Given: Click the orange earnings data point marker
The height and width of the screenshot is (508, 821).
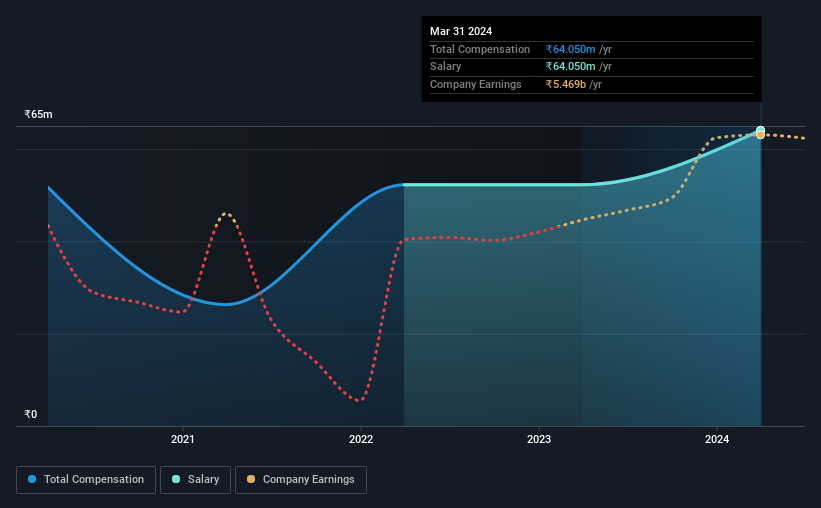Looking at the screenshot, I should pyautogui.click(x=760, y=135).
